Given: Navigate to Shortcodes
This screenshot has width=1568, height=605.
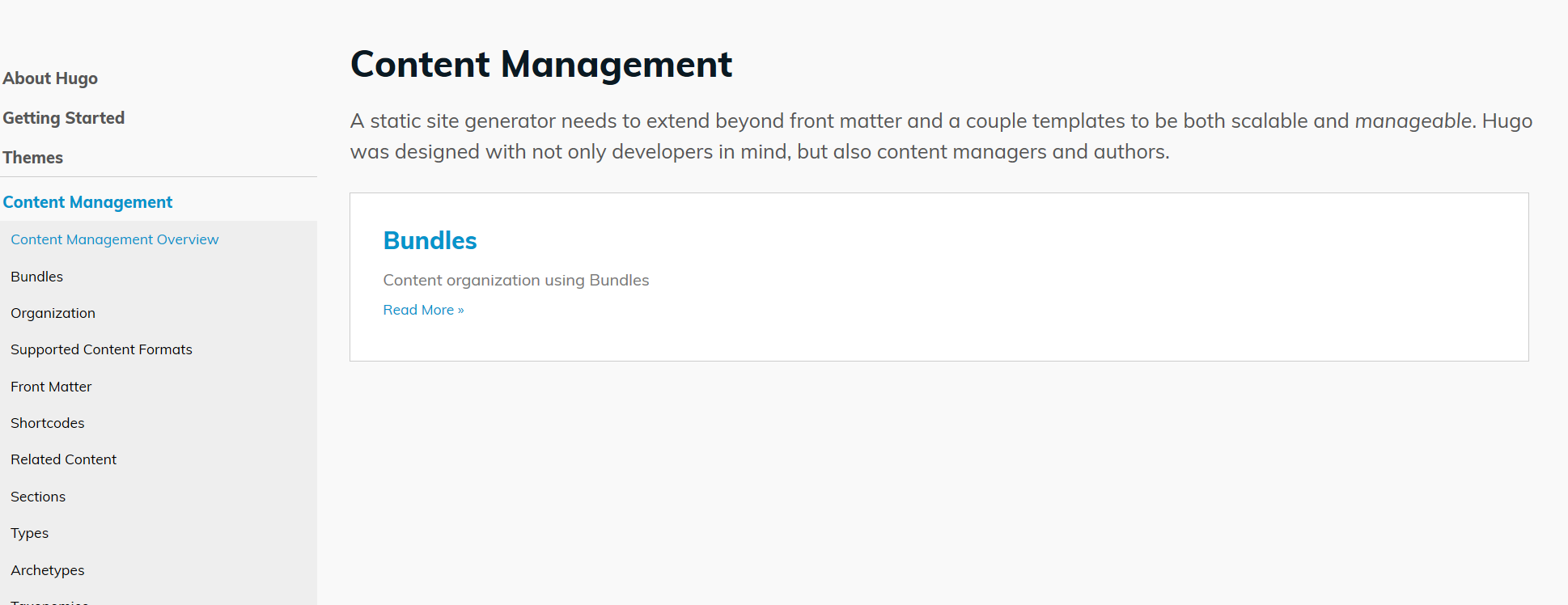Looking at the screenshot, I should [47, 422].
